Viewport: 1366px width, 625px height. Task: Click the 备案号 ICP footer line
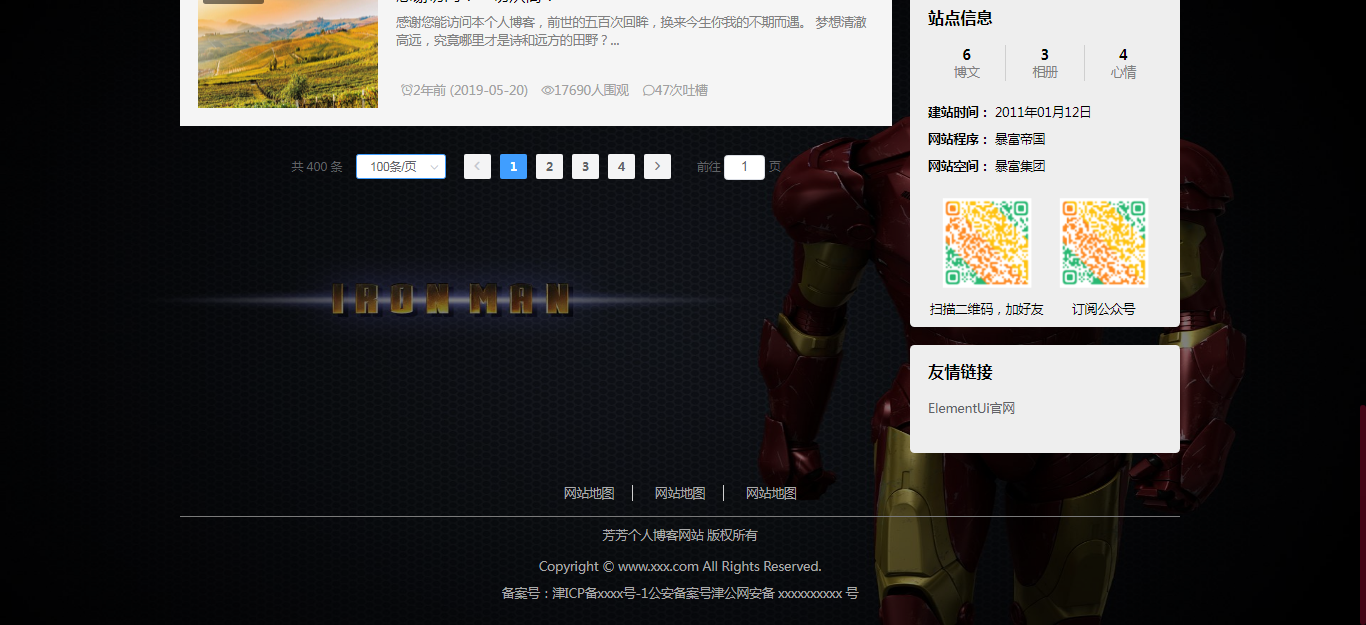click(x=680, y=593)
